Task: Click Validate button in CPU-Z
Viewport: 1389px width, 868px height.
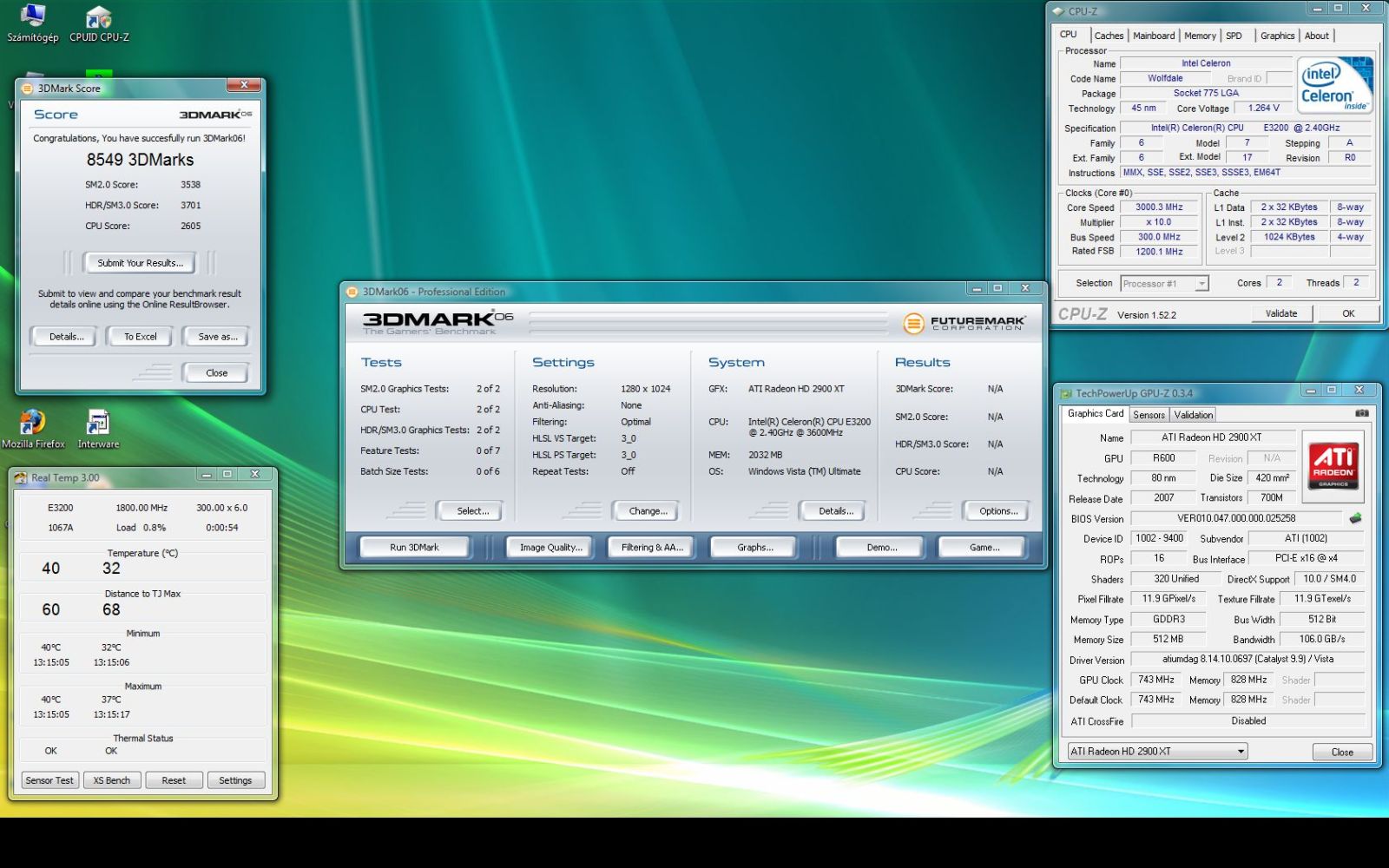Action: coord(1281,314)
